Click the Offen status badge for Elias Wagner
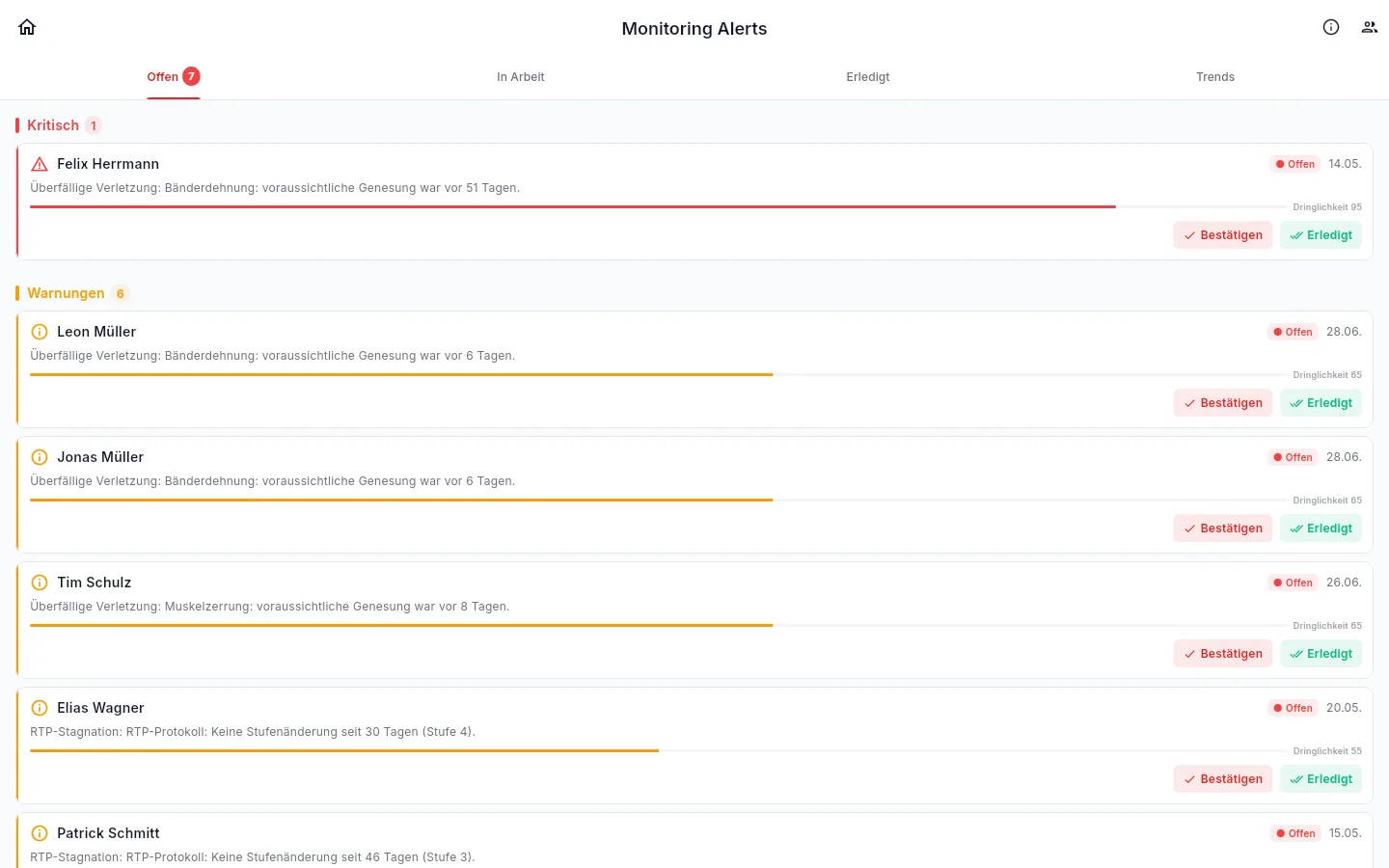1389x868 pixels. click(1293, 708)
